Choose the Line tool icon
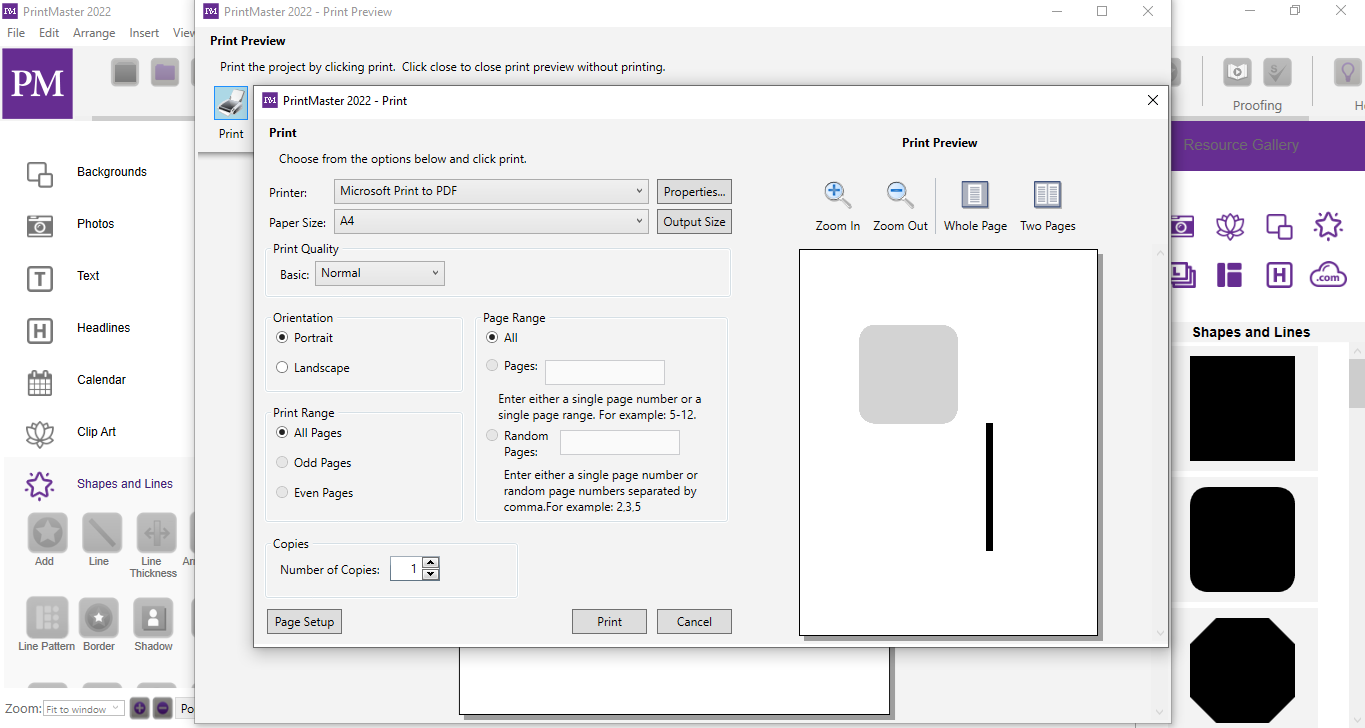This screenshot has width=1365, height=728. (102, 533)
